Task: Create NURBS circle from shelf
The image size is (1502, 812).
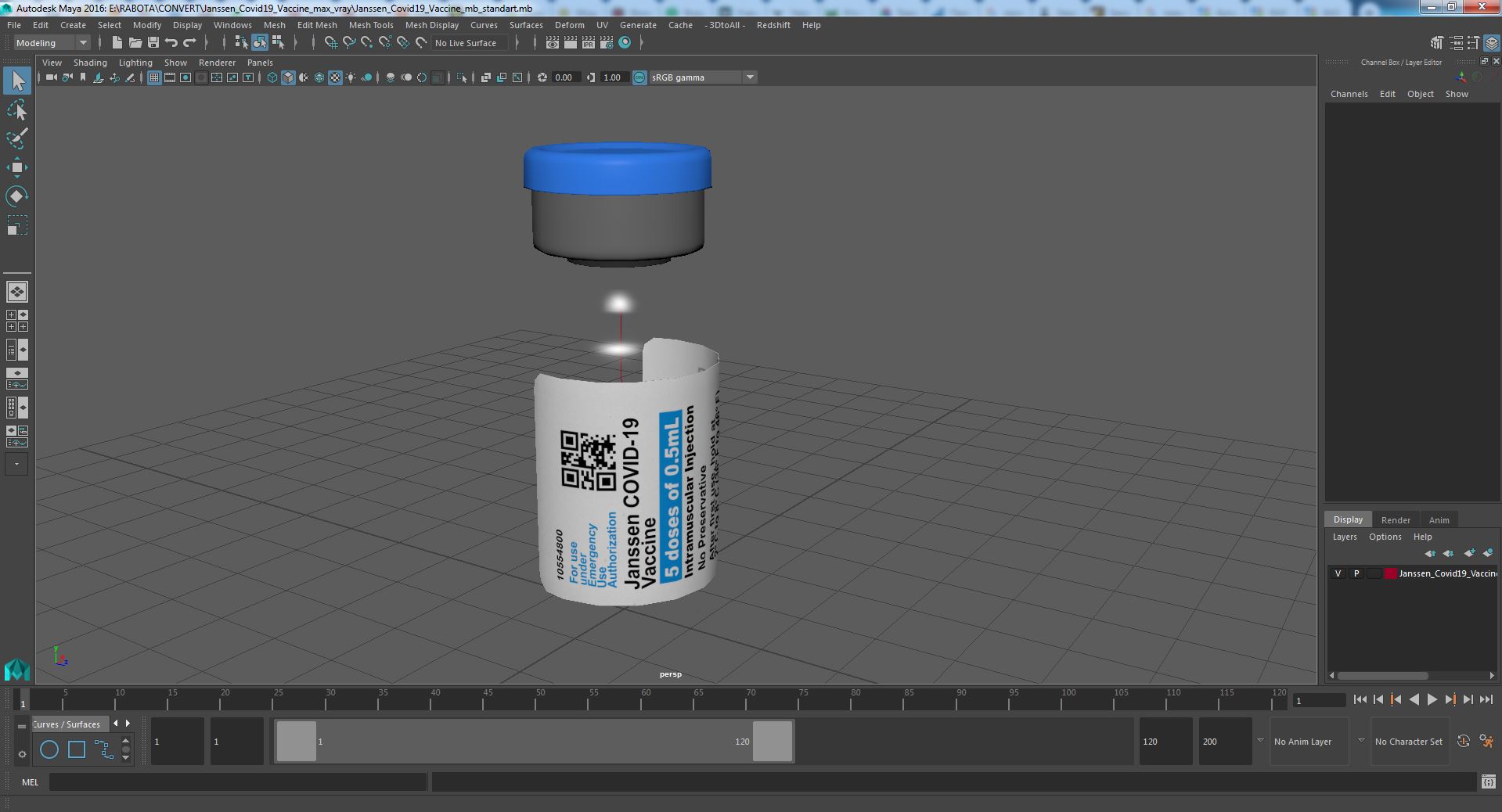Action: (x=49, y=749)
